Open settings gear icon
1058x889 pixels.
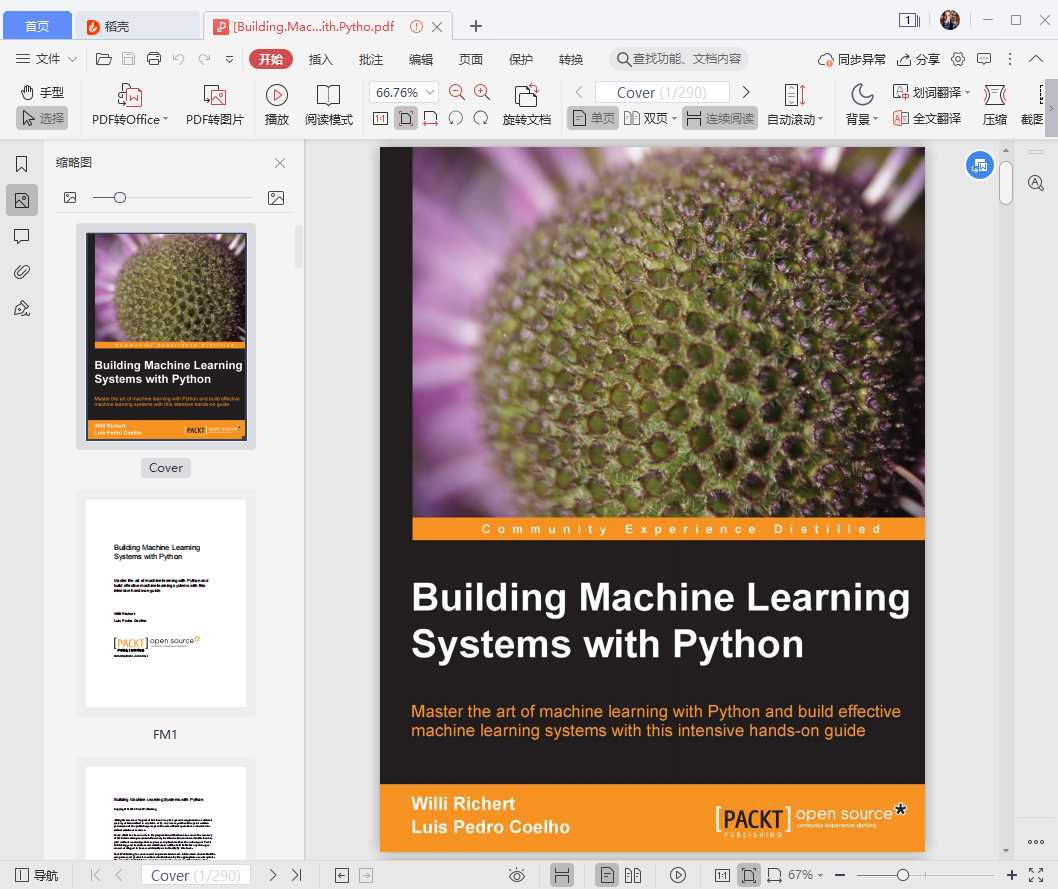tap(957, 59)
